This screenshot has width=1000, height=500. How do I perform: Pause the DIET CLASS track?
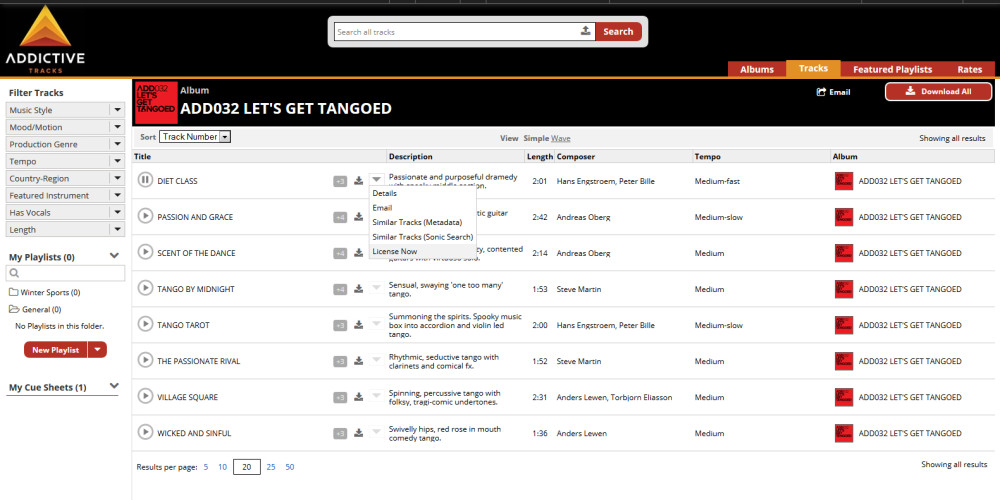pos(145,180)
